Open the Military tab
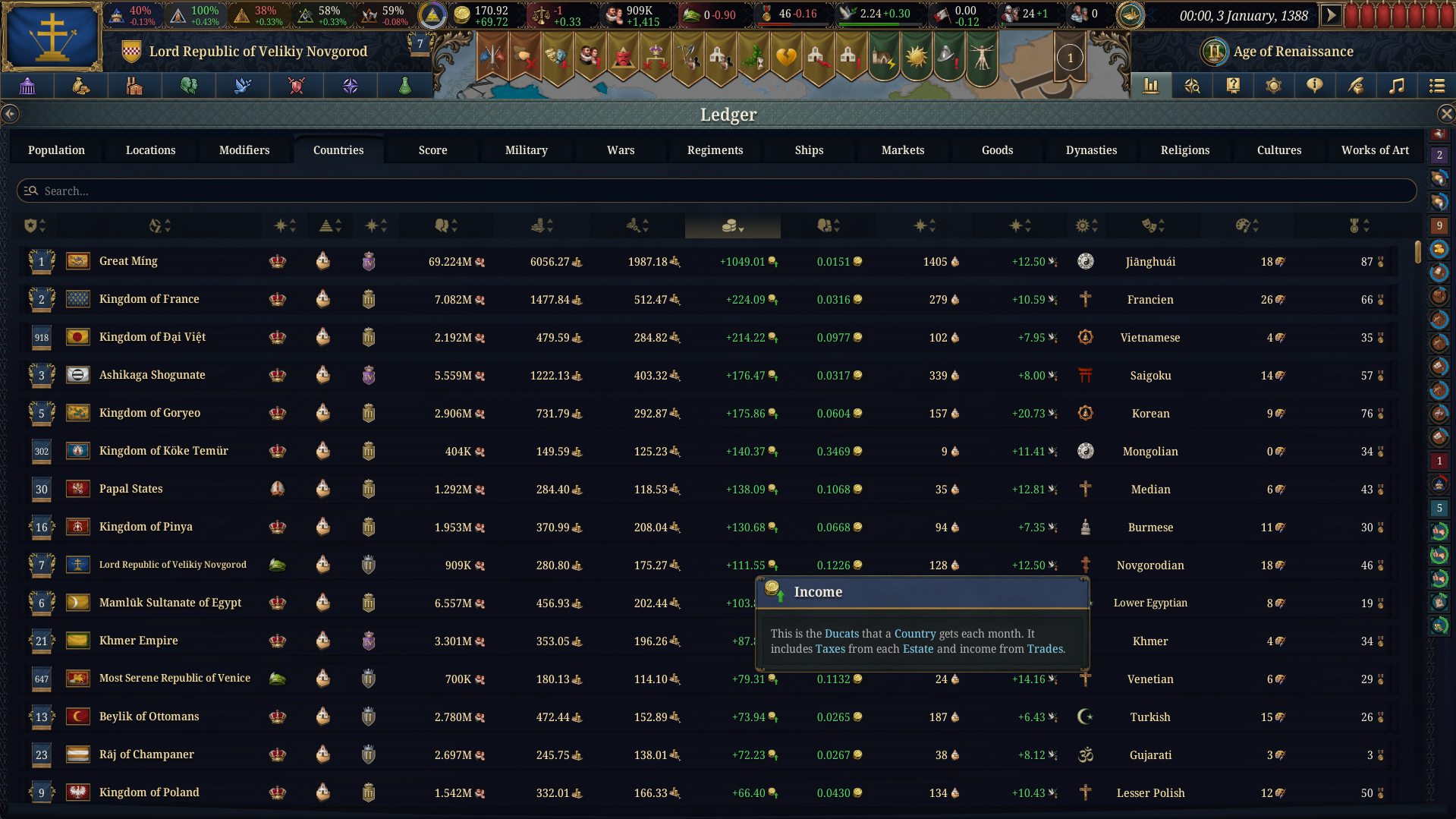The height and width of the screenshot is (819, 1456). point(527,150)
